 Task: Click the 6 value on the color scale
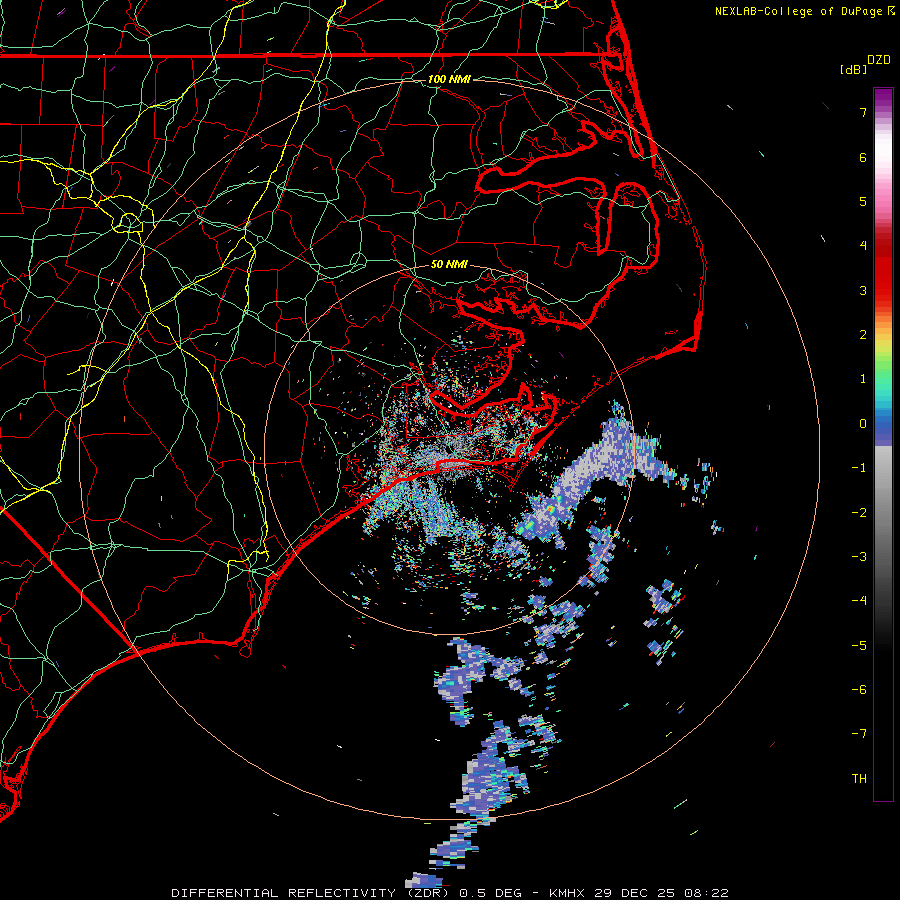click(863, 157)
